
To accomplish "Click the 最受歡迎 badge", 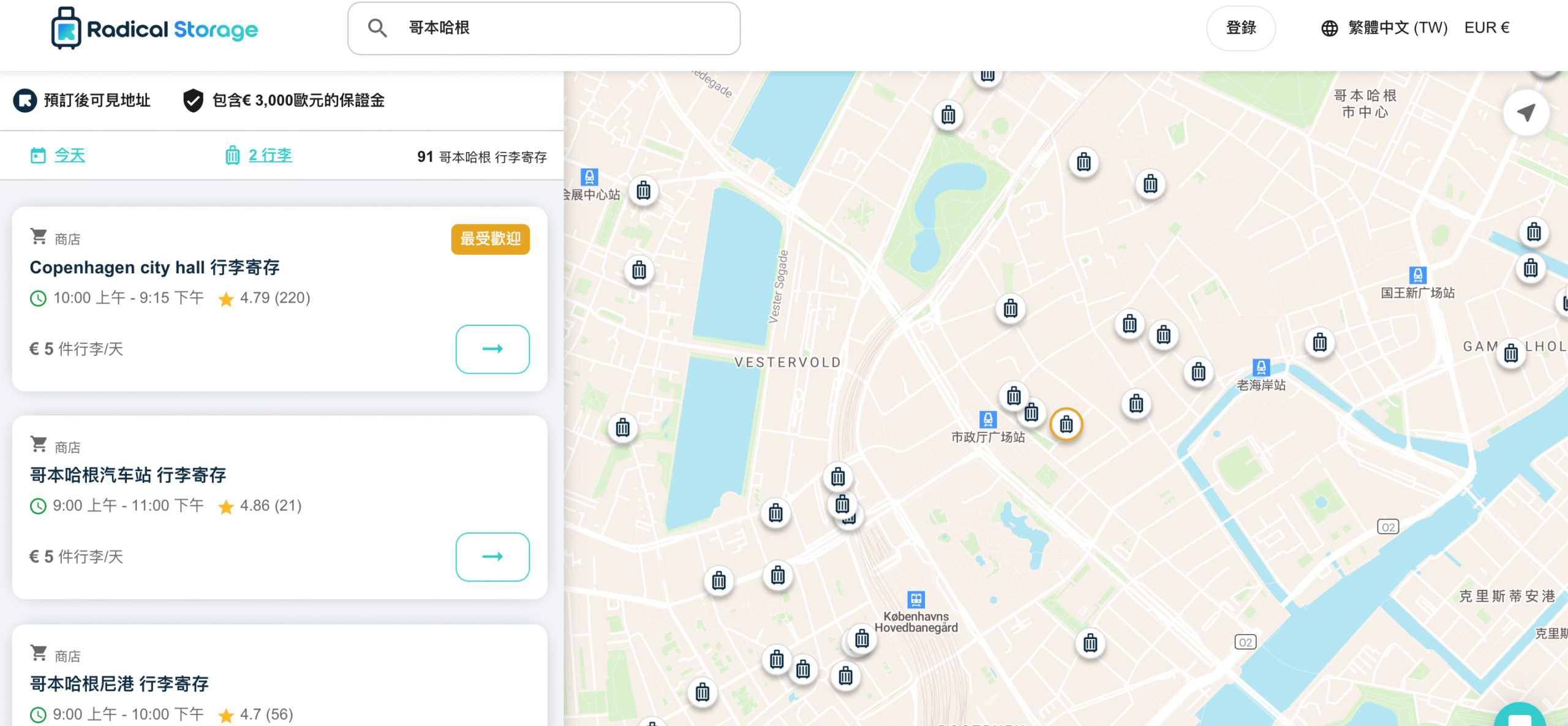I will [x=490, y=239].
